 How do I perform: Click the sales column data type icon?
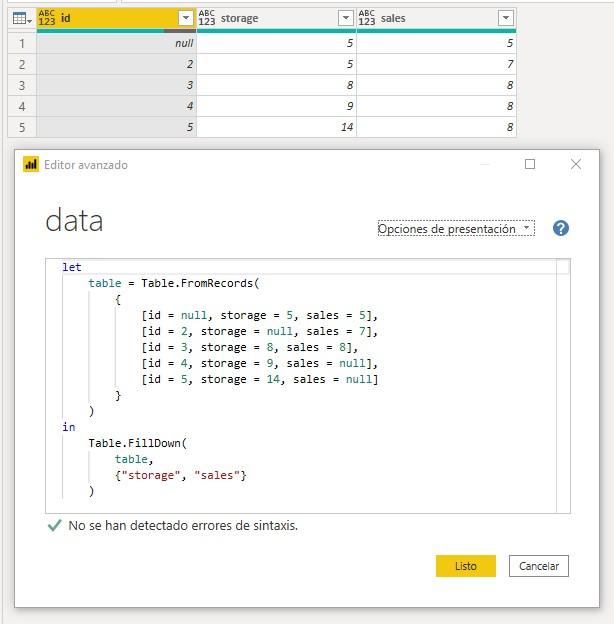(367, 18)
